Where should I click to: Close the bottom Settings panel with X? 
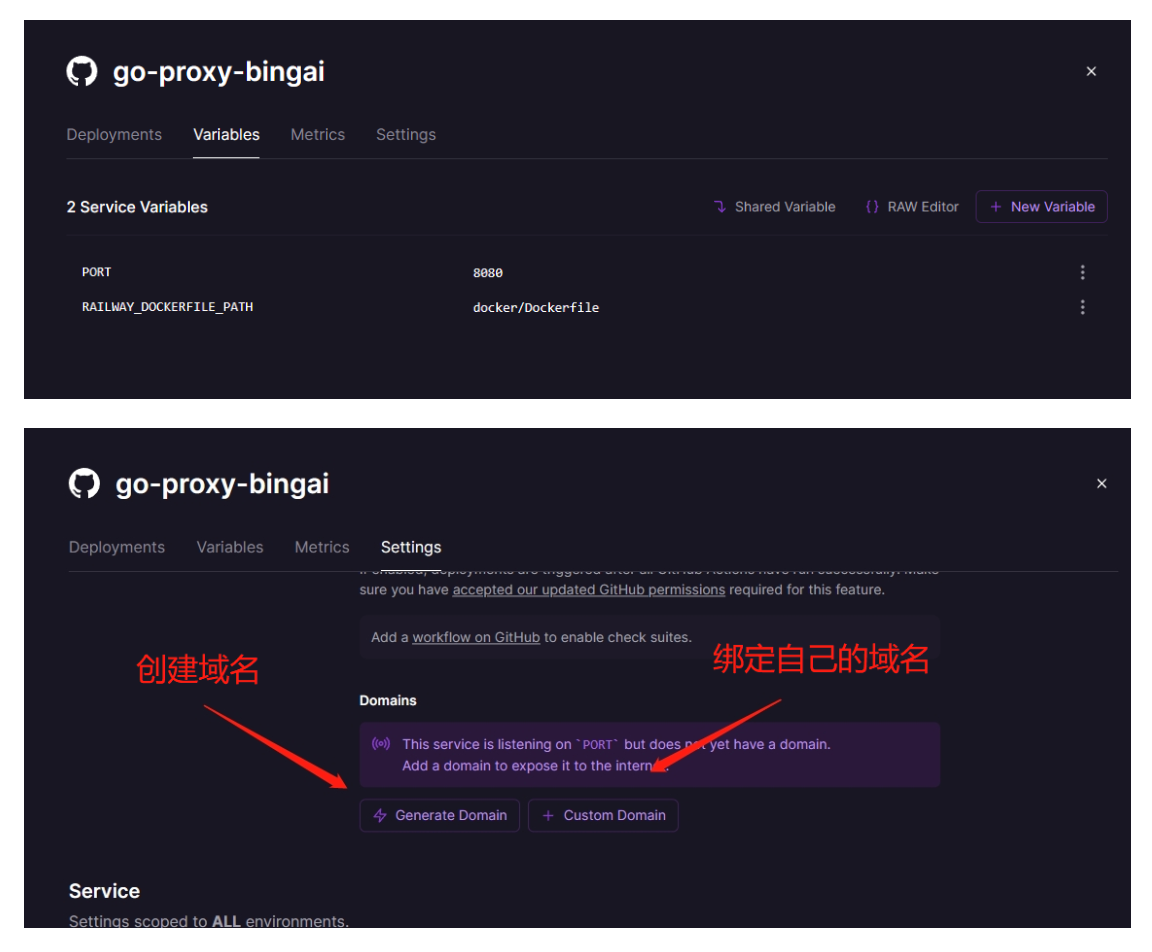click(x=1101, y=484)
